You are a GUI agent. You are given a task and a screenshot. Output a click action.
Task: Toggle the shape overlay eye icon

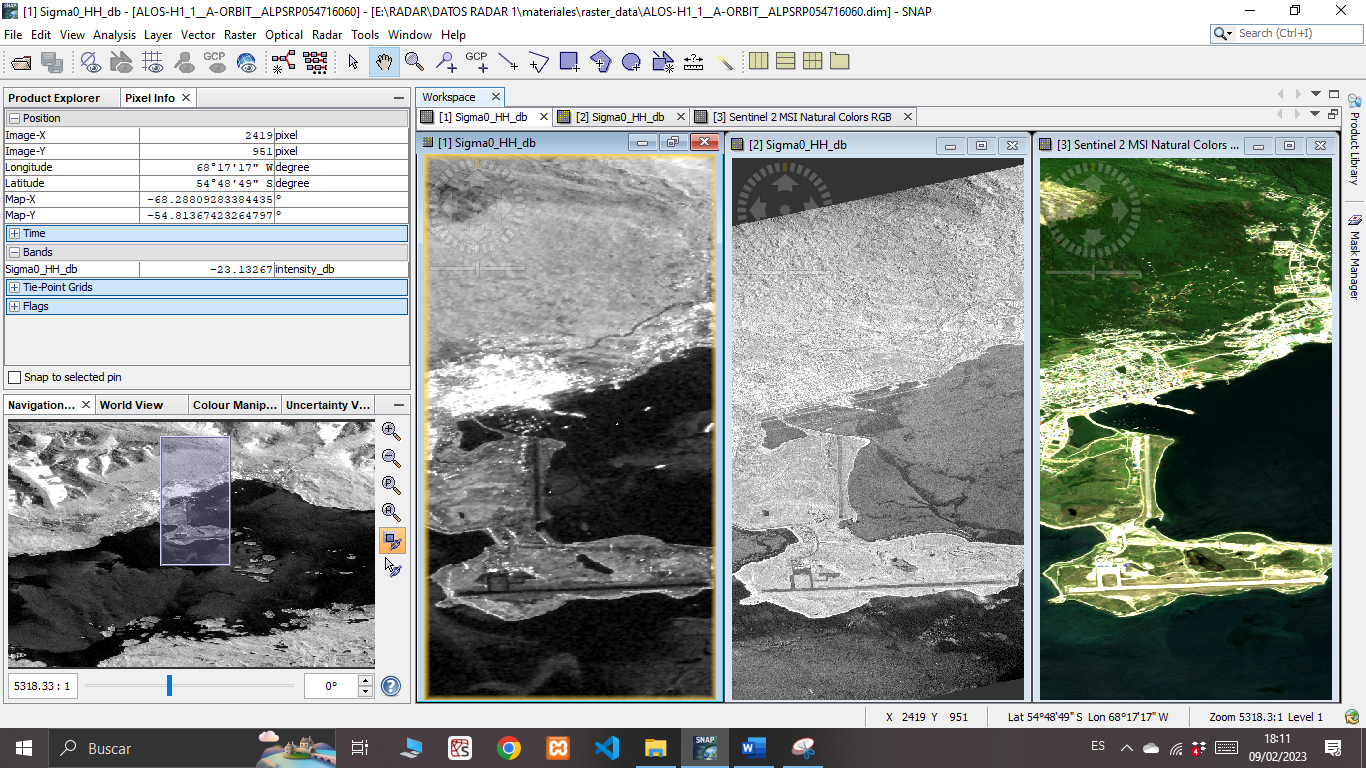click(x=122, y=62)
